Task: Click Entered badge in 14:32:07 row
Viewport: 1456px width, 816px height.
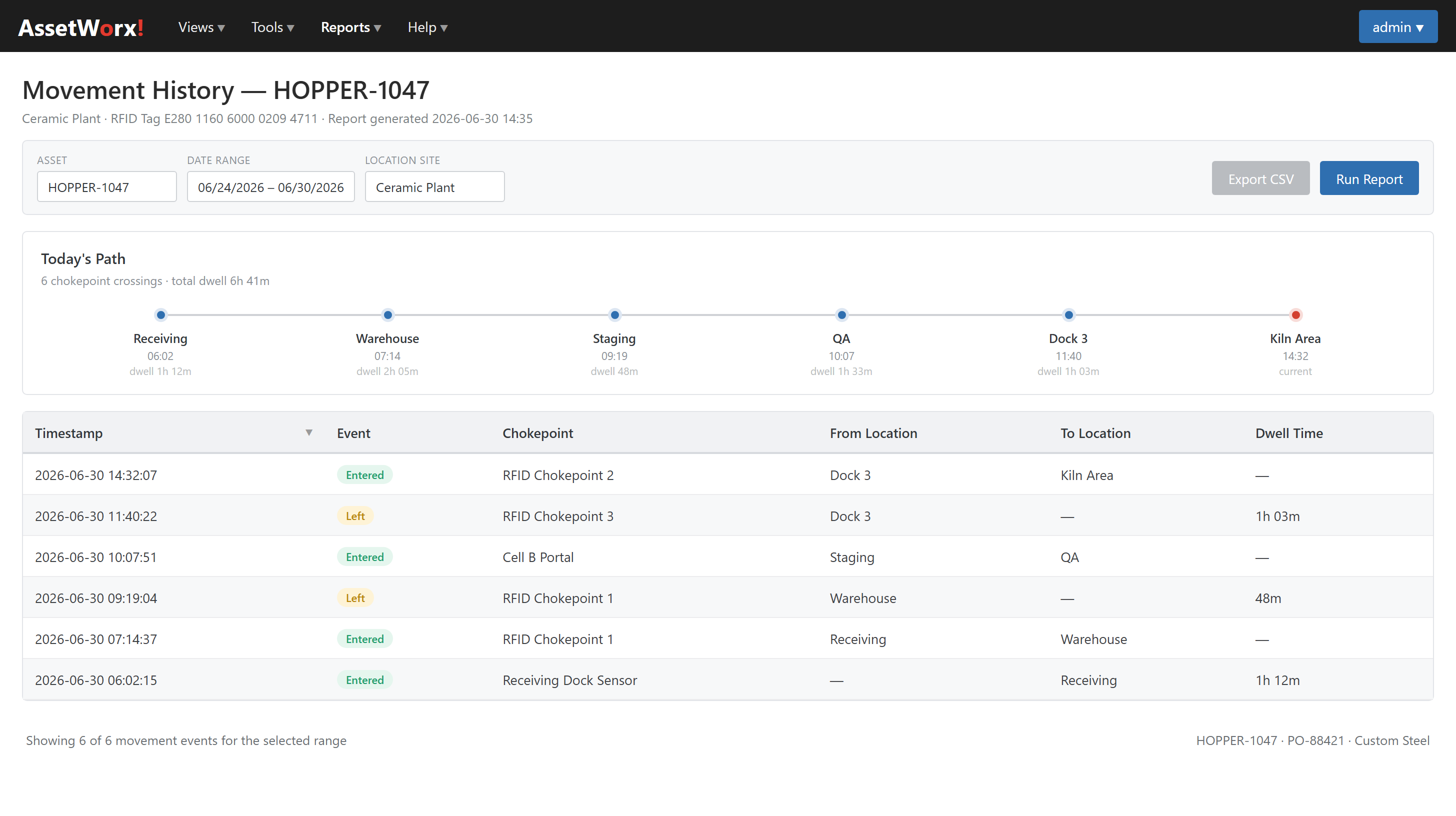Action: point(364,475)
